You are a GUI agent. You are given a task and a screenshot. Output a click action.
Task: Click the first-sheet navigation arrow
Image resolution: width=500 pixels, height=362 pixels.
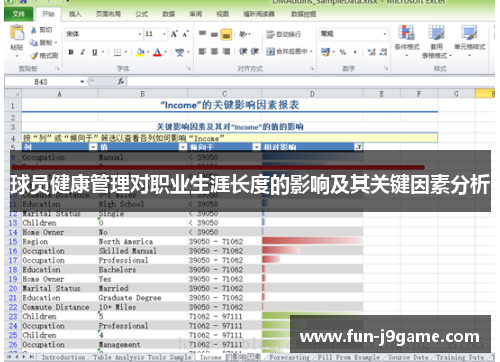pos(9,357)
